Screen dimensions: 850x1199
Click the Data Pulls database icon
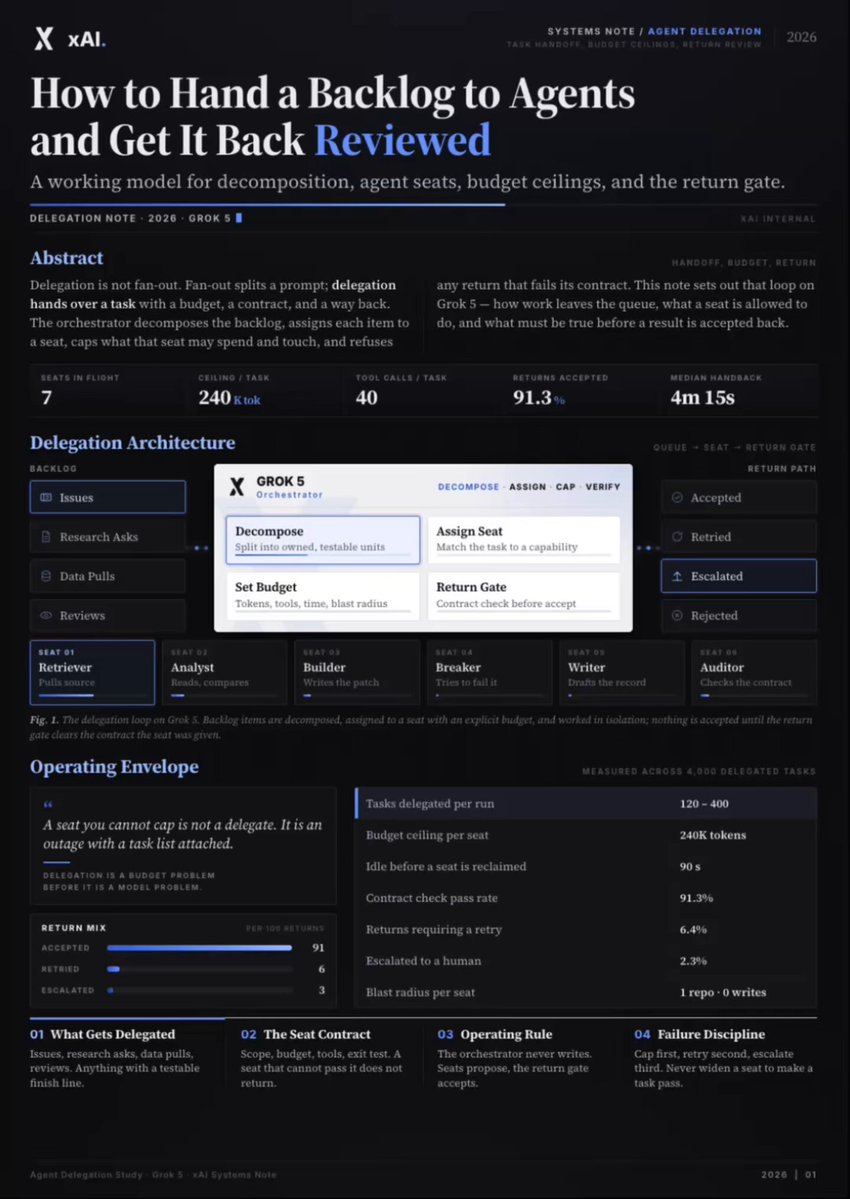pyautogui.click(x=46, y=576)
